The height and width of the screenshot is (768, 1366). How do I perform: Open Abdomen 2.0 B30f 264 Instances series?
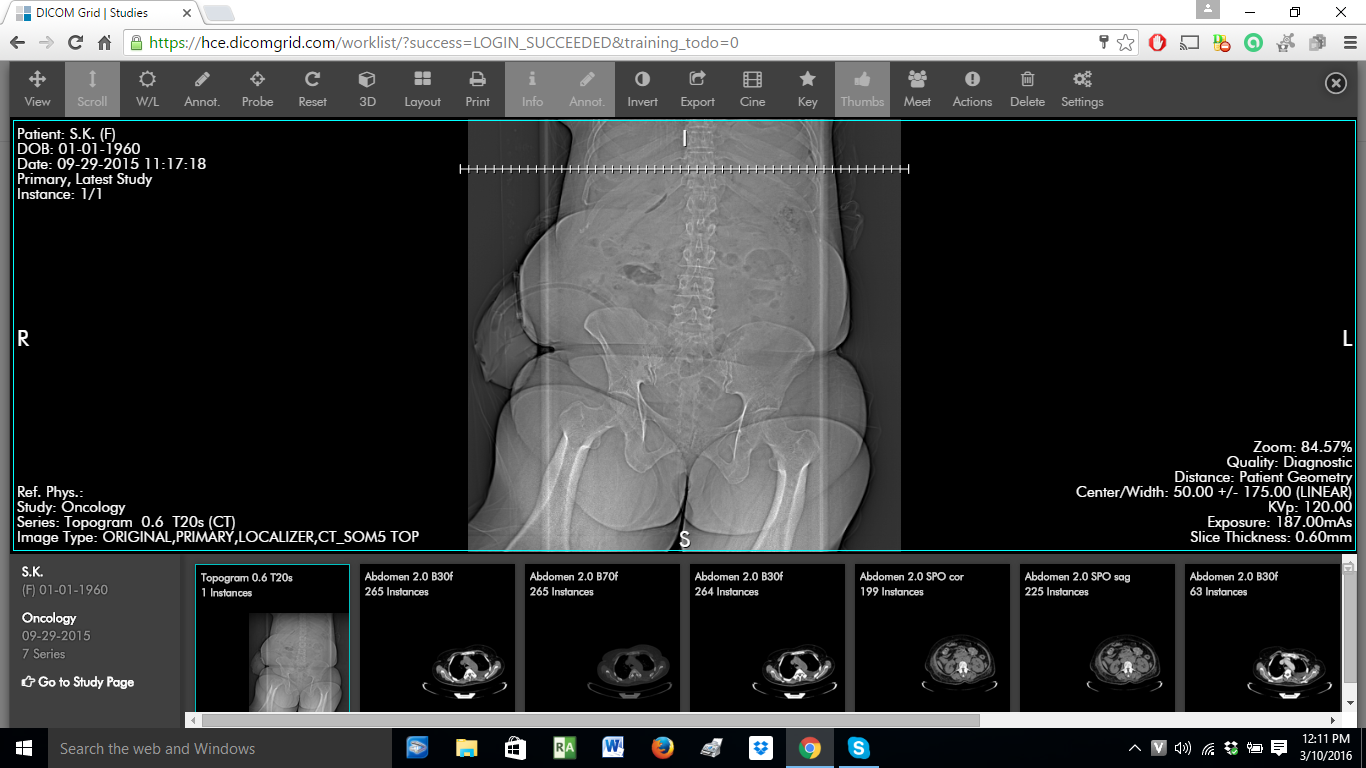point(767,638)
